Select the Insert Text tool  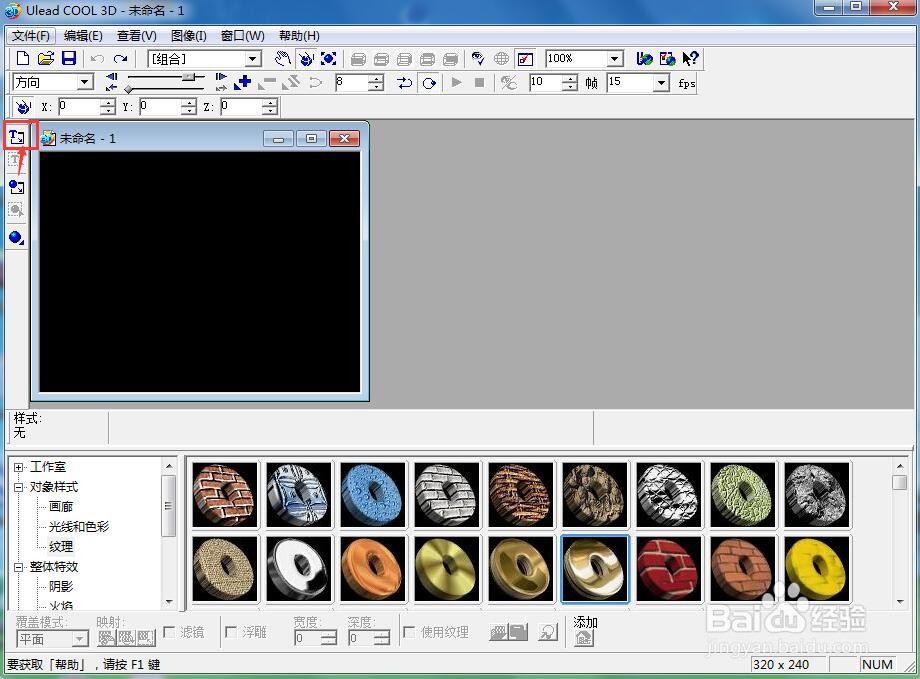[16, 137]
